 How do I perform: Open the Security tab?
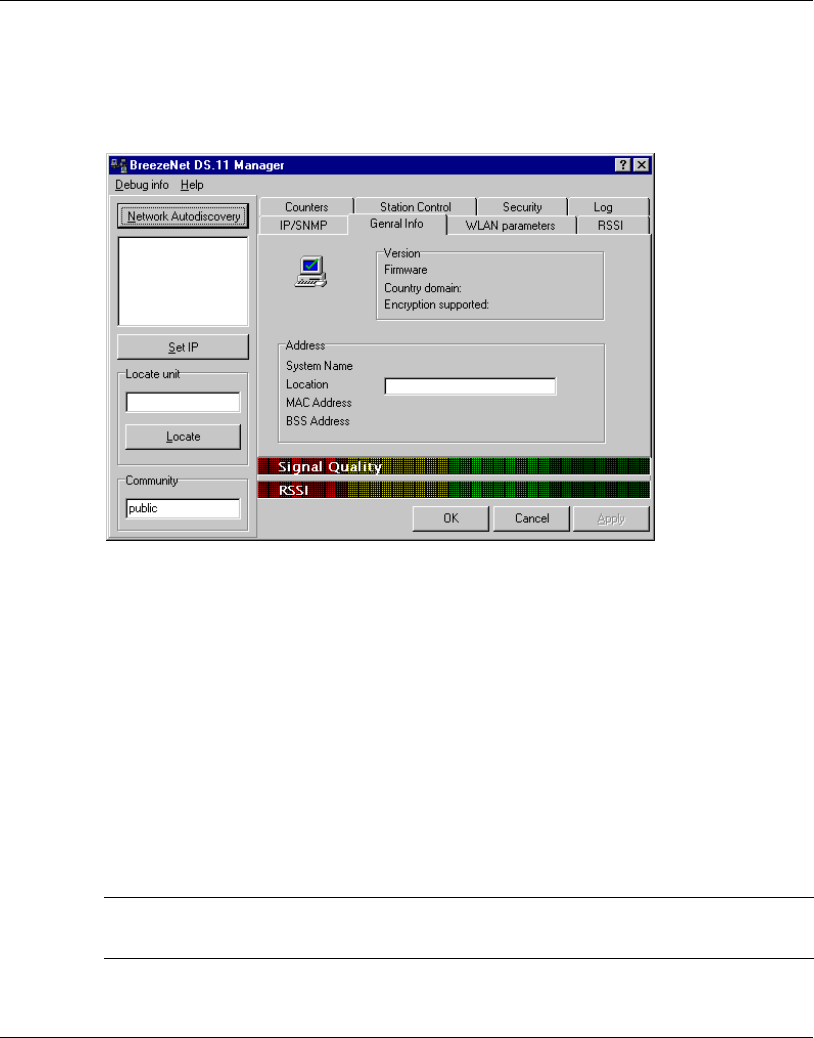coord(522,207)
